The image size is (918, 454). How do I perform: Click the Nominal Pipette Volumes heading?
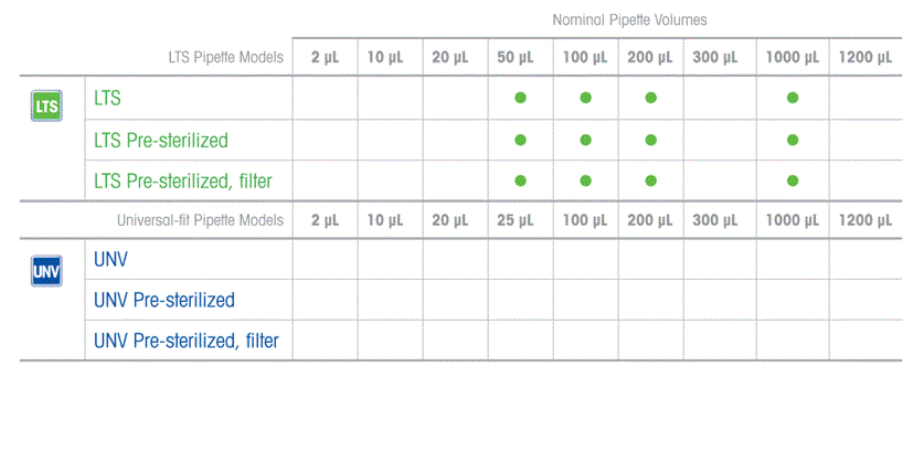point(630,21)
